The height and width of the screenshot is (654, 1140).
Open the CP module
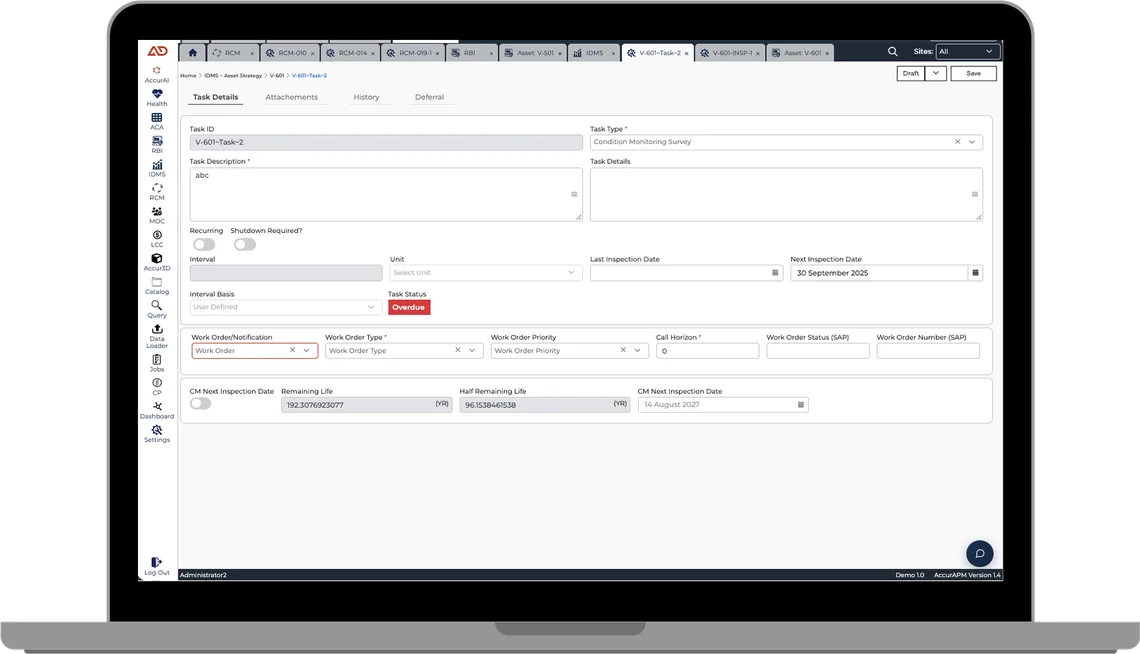pos(156,386)
